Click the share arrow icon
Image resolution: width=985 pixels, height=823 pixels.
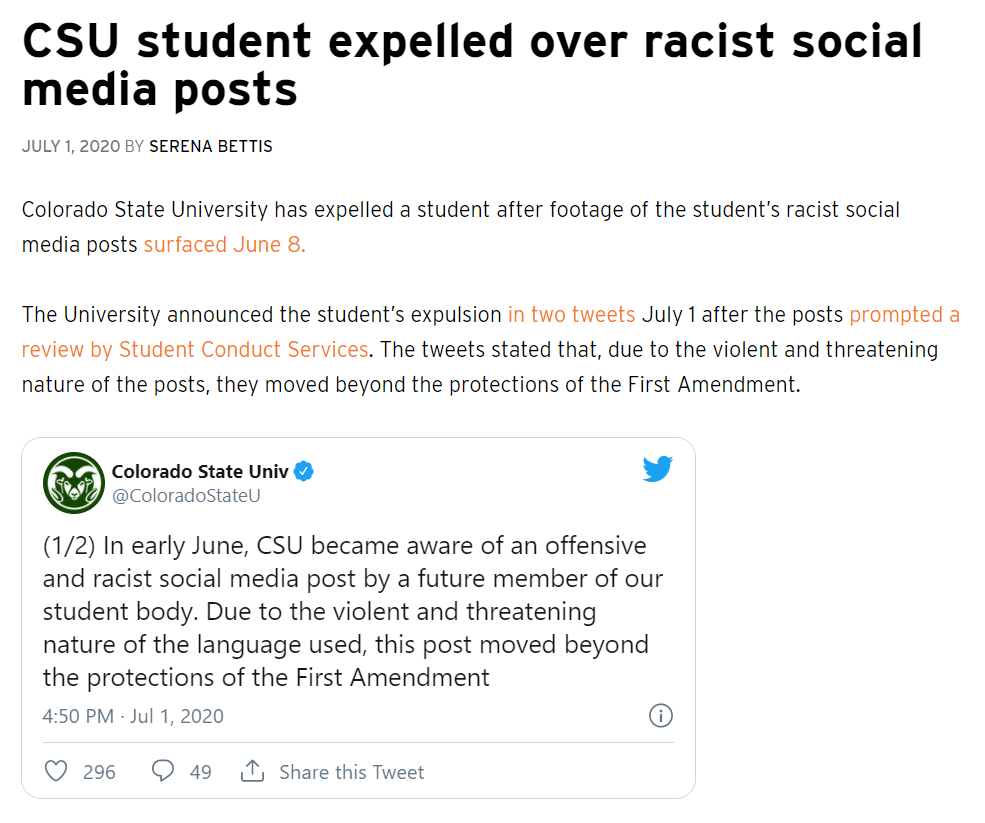pyautogui.click(x=252, y=771)
